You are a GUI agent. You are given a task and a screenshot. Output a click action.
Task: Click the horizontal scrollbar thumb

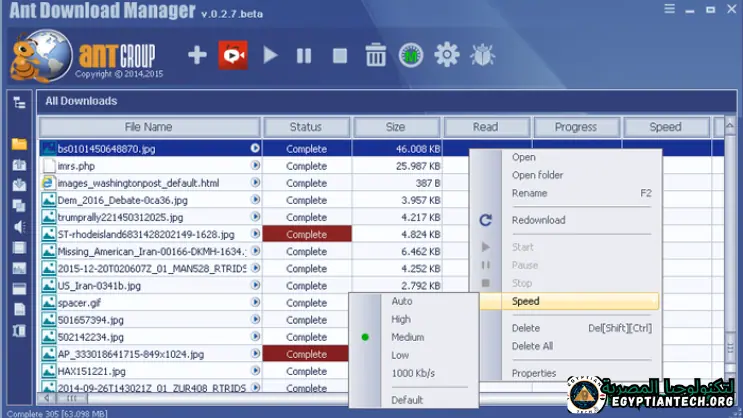tap(71, 398)
